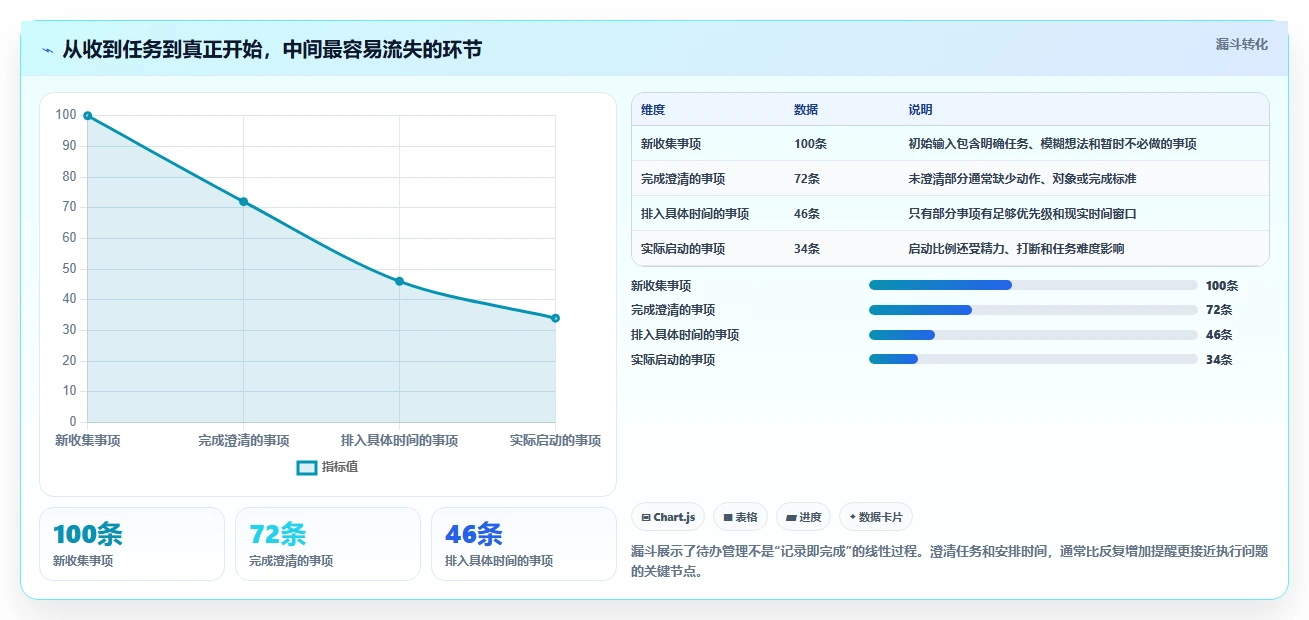The image size is (1309, 620).
Task: Click the 漏斗转化 label in header
Action: [x=1242, y=45]
